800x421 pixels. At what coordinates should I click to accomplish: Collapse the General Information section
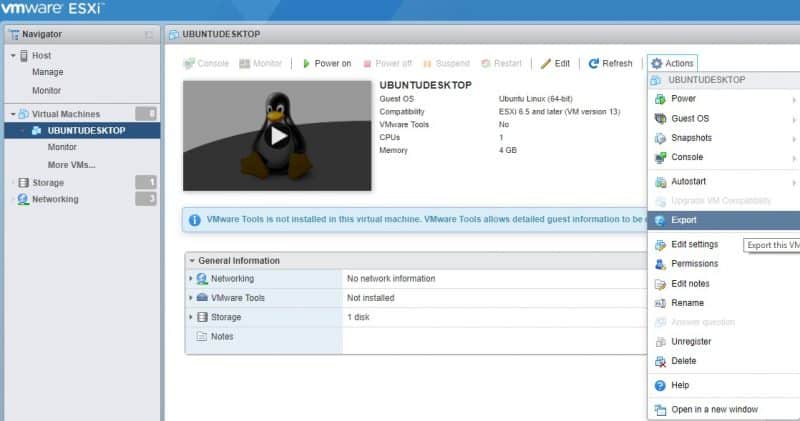tap(191, 261)
